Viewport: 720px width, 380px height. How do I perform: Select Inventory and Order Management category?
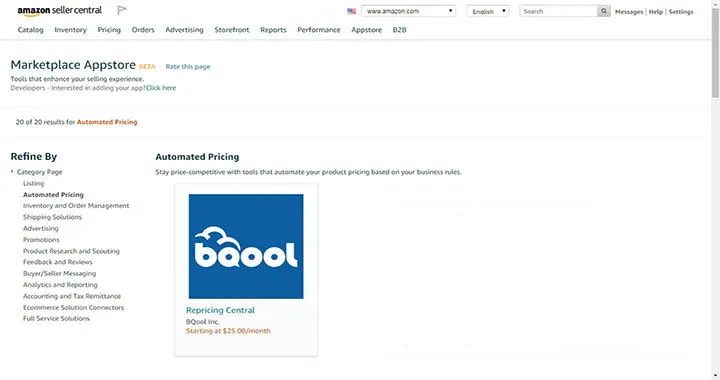(x=76, y=206)
